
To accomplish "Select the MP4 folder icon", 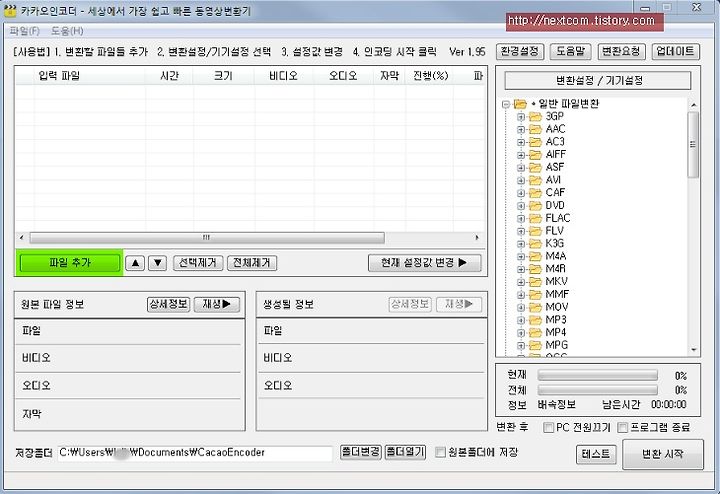I will [x=535, y=333].
